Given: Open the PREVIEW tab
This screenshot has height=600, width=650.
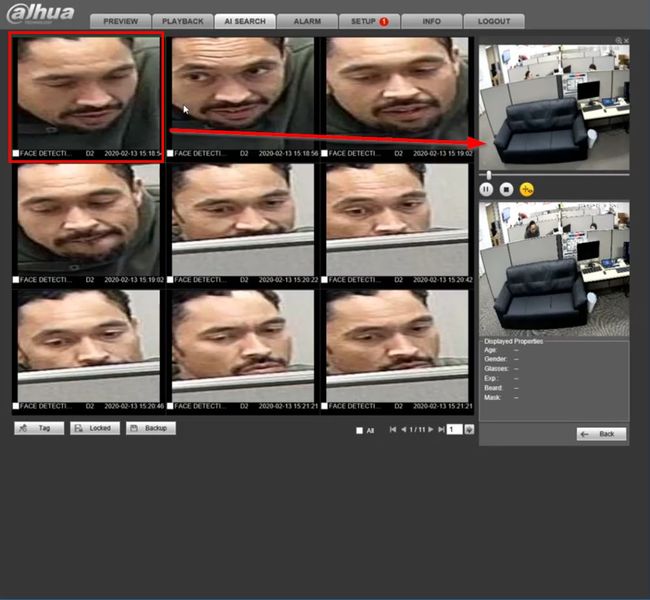Looking at the screenshot, I should click(121, 21).
